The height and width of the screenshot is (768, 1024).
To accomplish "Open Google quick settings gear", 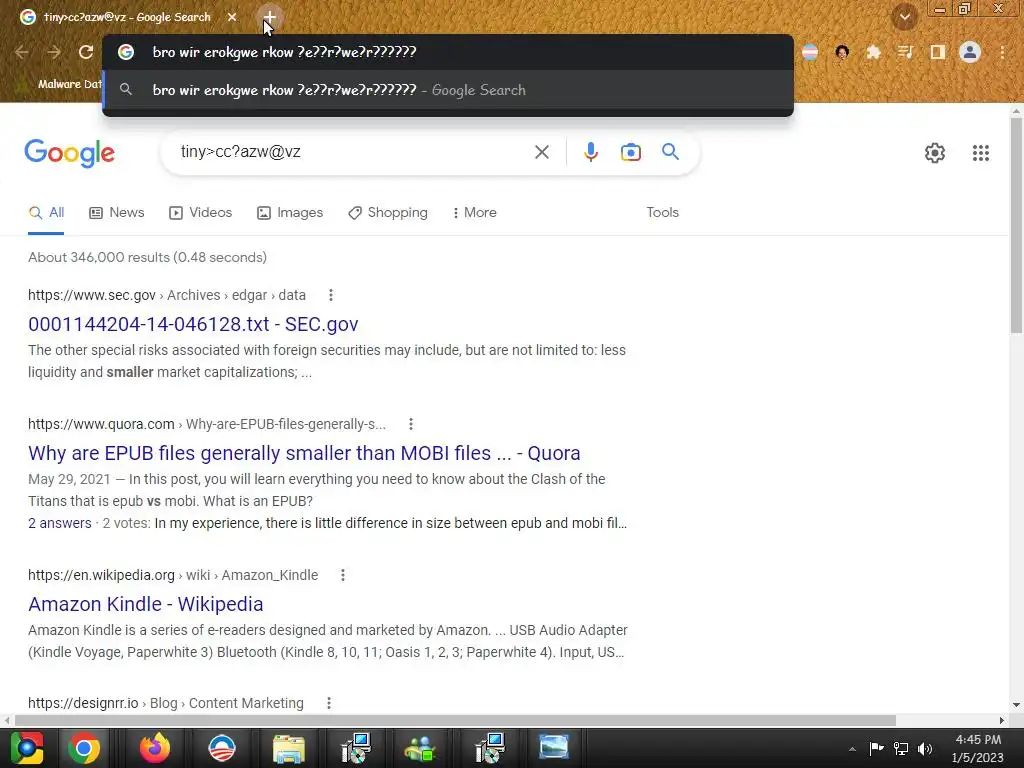I will (x=935, y=153).
